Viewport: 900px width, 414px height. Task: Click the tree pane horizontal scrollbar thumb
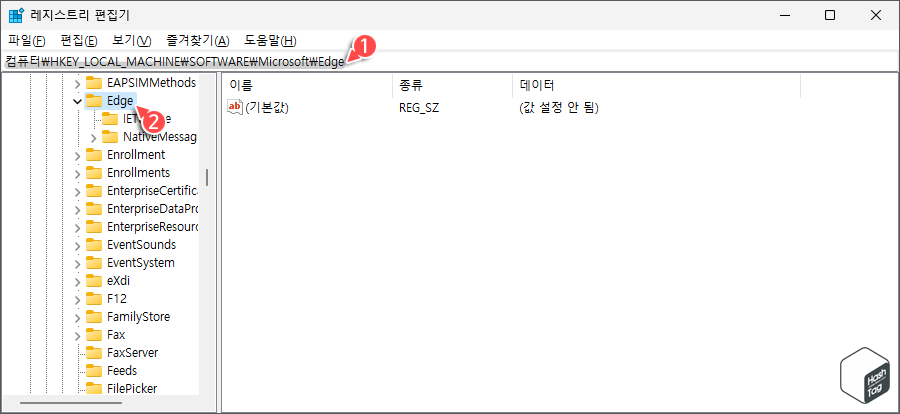pos(71,403)
